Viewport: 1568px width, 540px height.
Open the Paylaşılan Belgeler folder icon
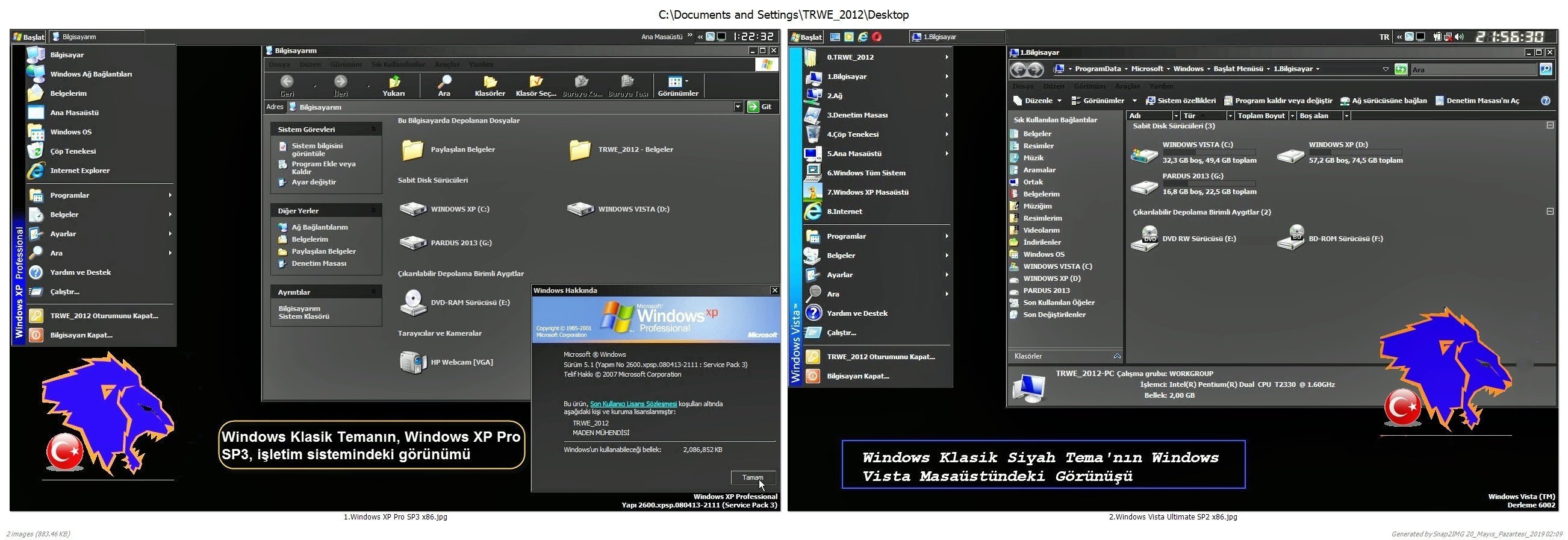(x=412, y=149)
